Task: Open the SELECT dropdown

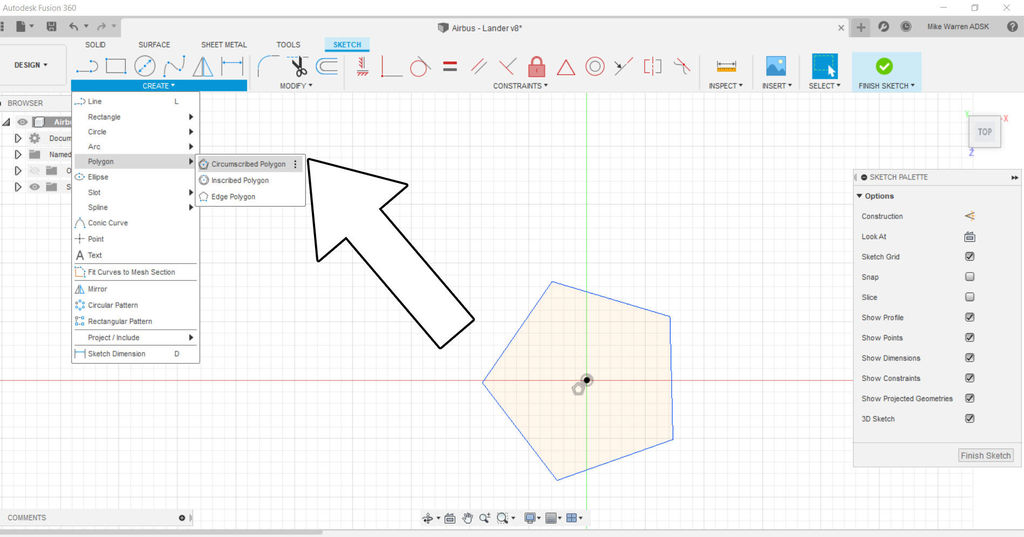Action: point(824,86)
